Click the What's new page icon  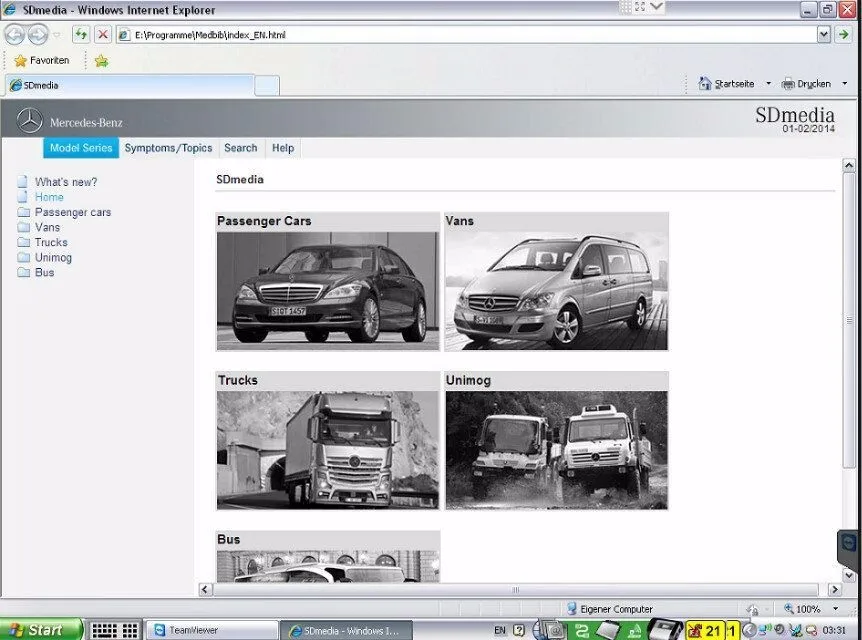(23, 181)
